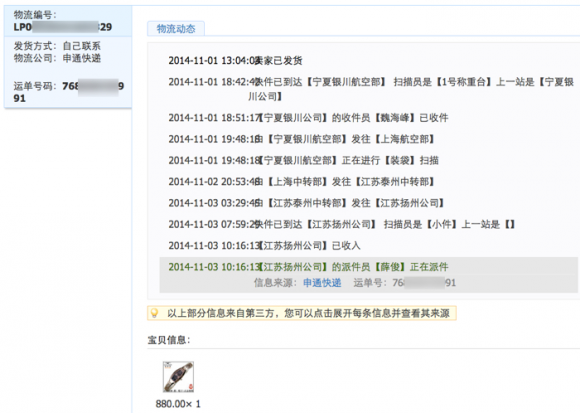Click the highlighted 薛俊 正在派件 entry

tap(308, 267)
